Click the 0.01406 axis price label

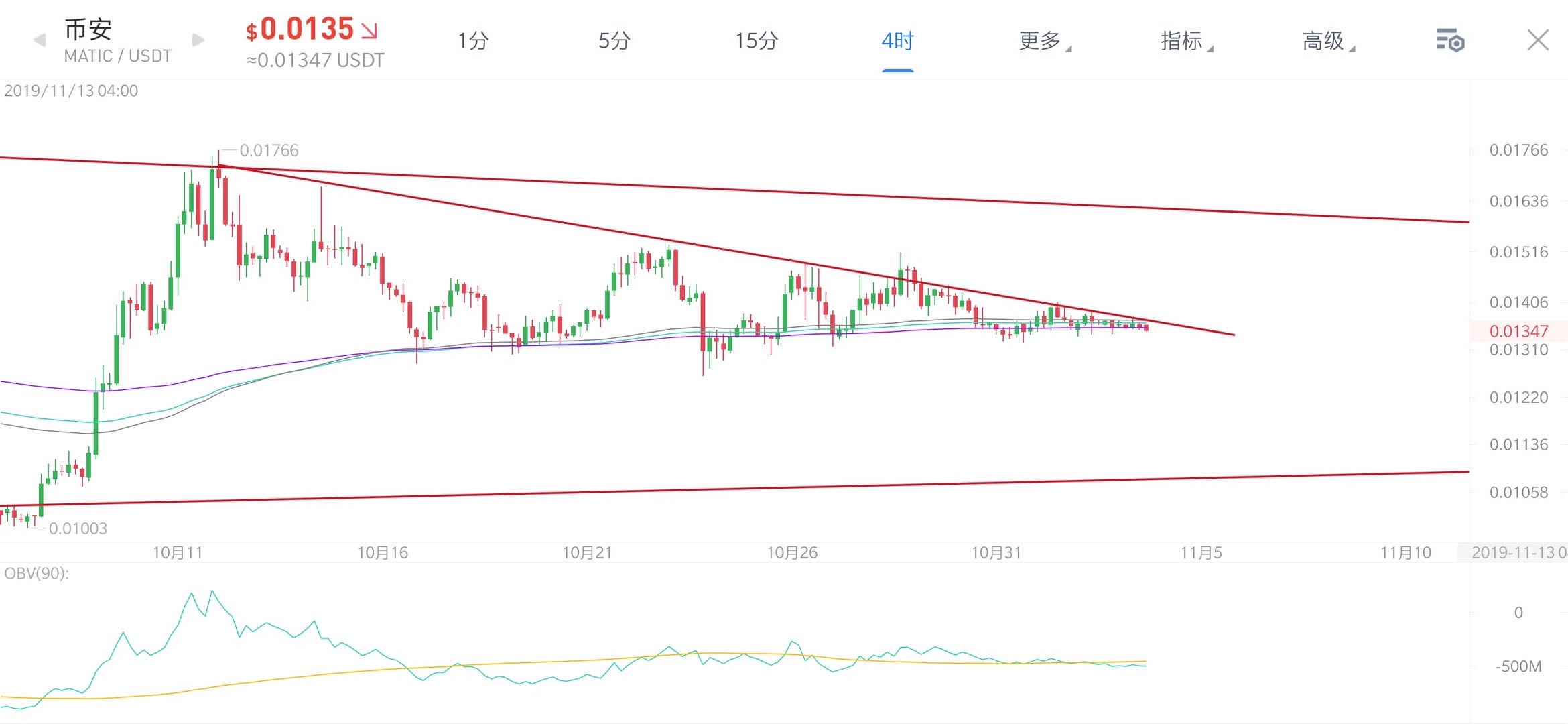pos(1518,302)
